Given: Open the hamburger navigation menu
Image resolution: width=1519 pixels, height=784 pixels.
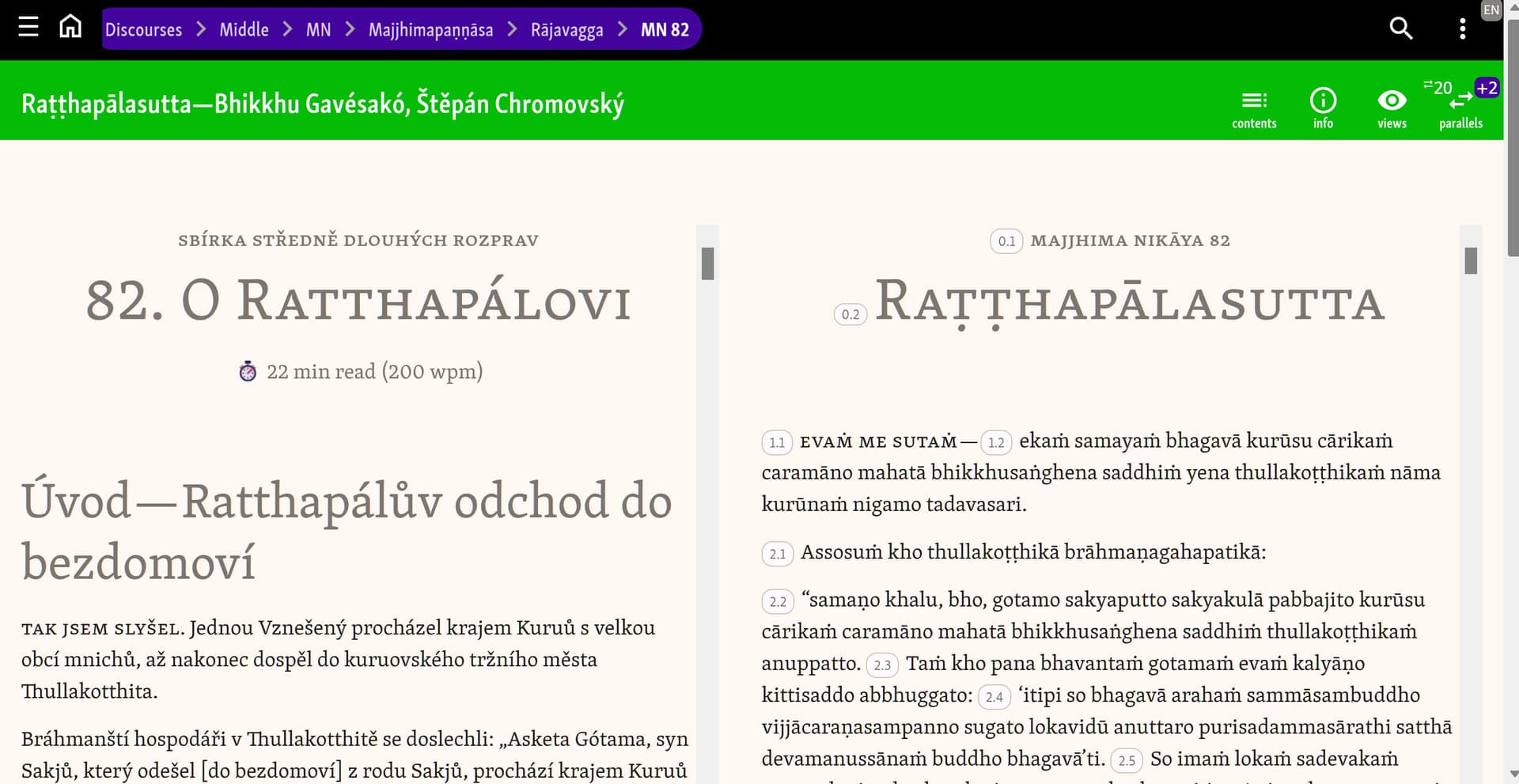Looking at the screenshot, I should click(28, 28).
